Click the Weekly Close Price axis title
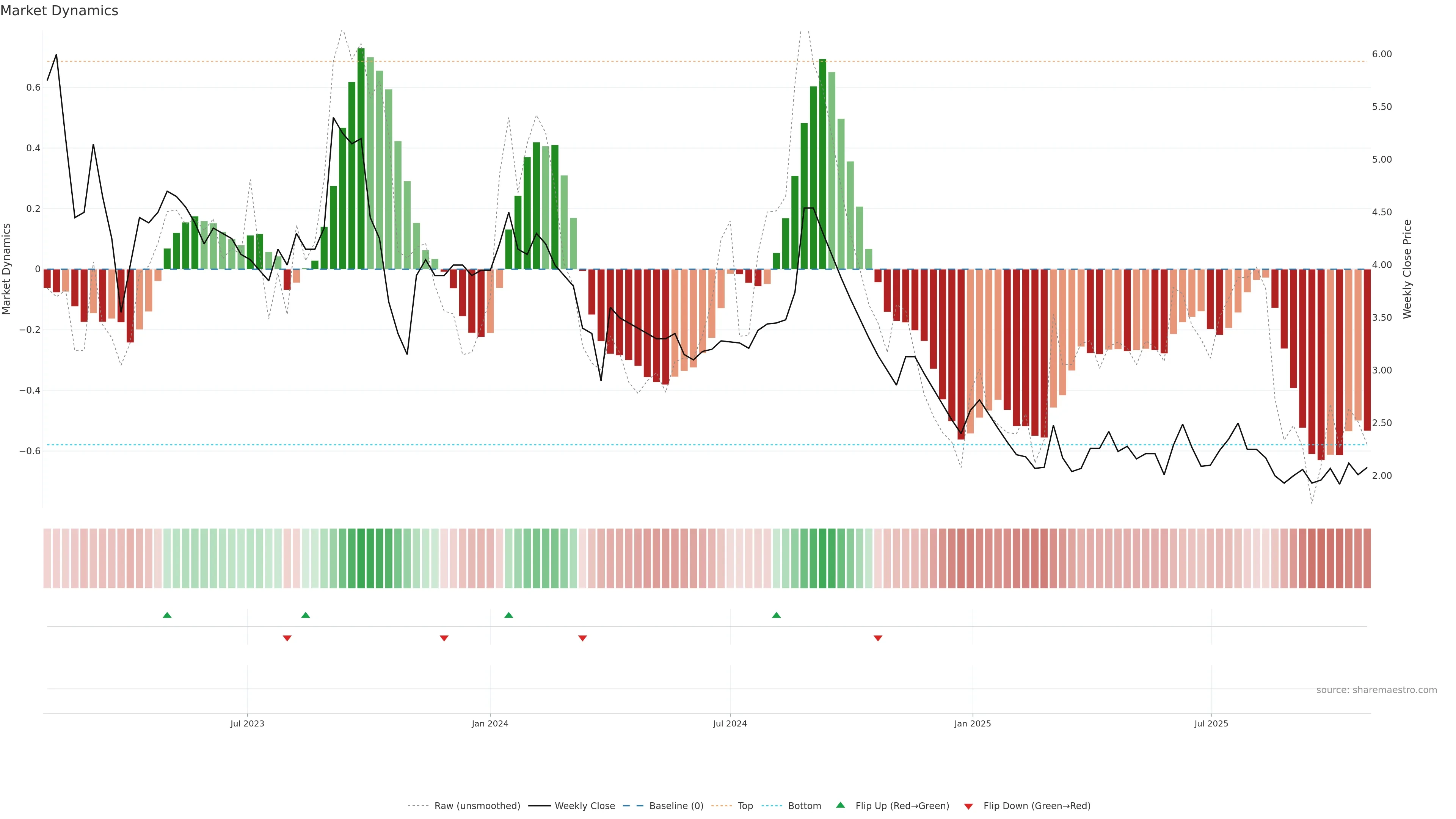This screenshot has width=1456, height=819. point(1407,269)
